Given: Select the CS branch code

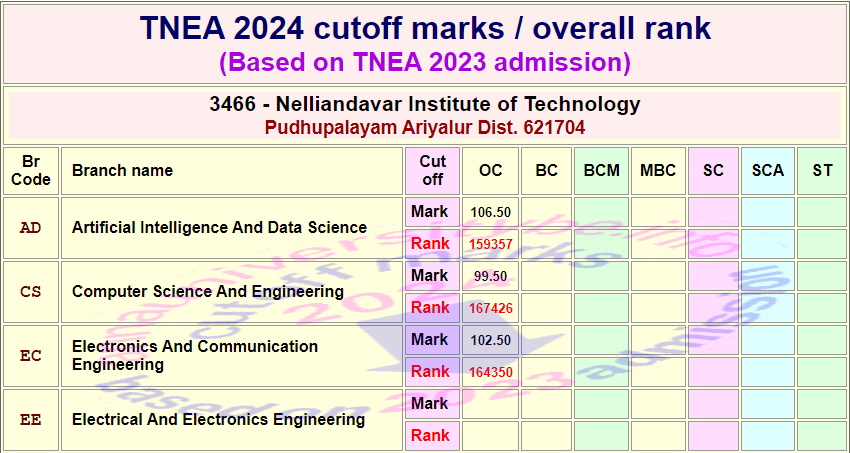Looking at the screenshot, I should pyautogui.click(x=31, y=292).
